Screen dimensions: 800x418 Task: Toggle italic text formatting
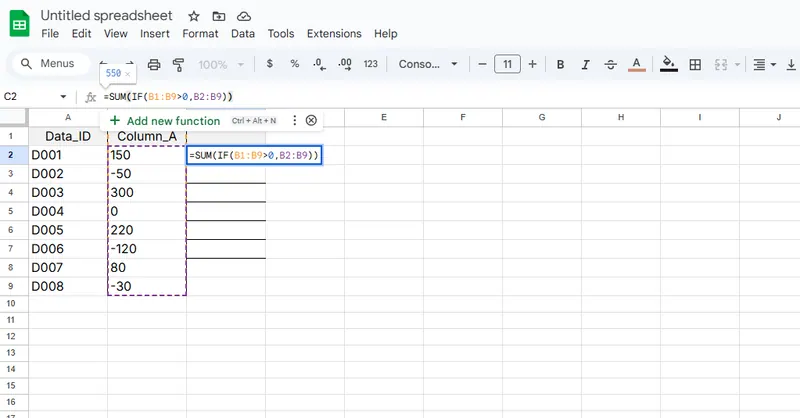pos(586,64)
